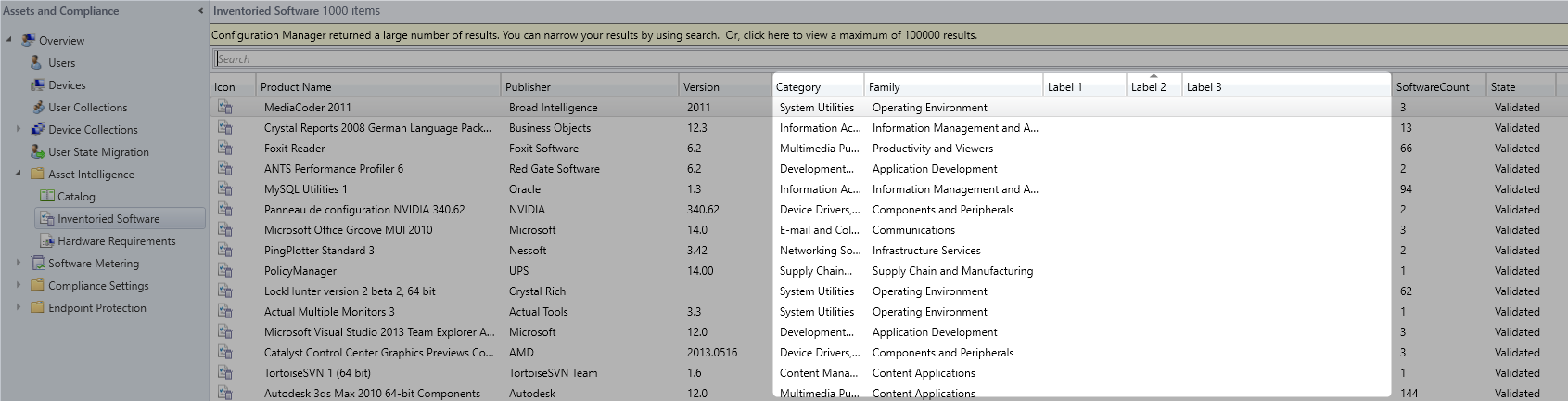
Task: Select the Endpoint Protection tree item
Action: tap(97, 307)
